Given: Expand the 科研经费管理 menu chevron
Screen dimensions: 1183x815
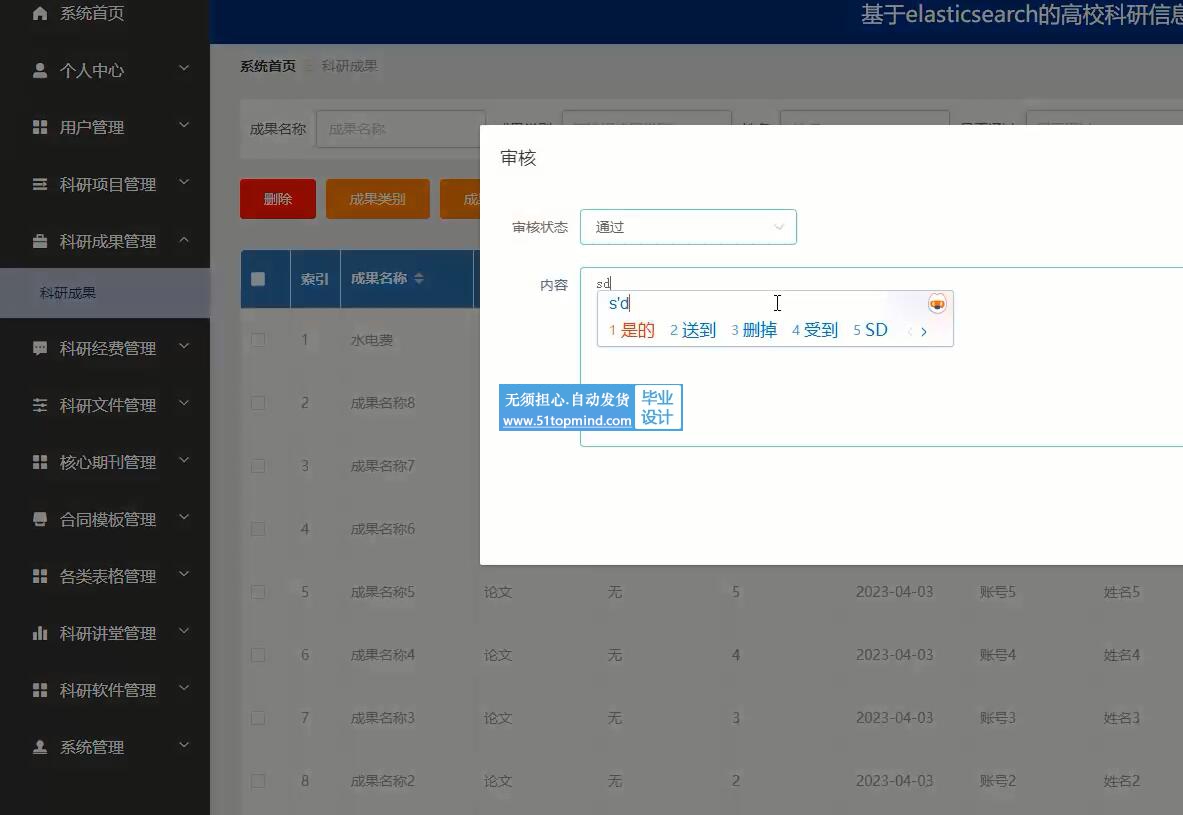Looking at the screenshot, I should [184, 346].
